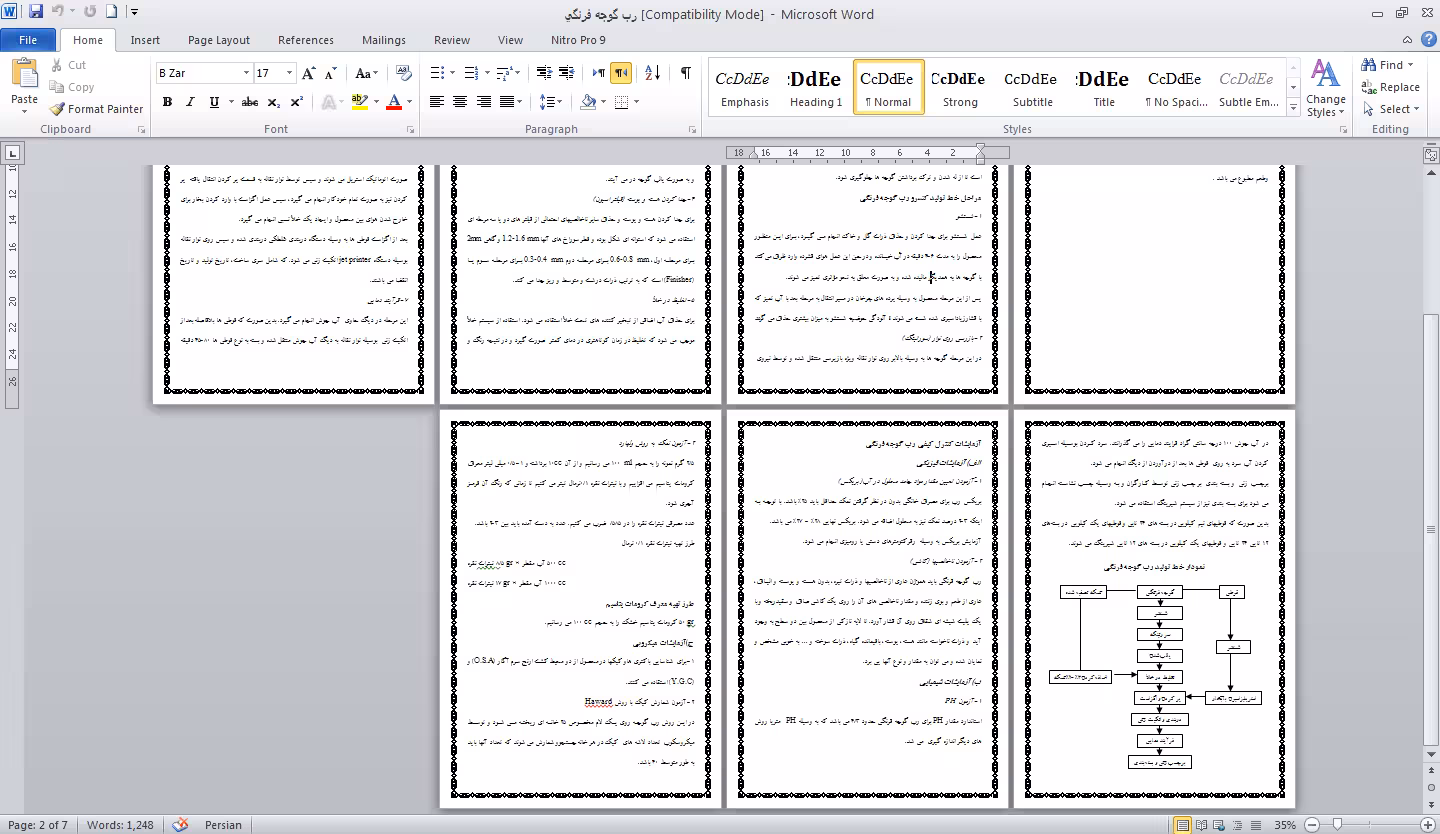
Task: Toggle superscript formatting
Action: click(x=296, y=102)
